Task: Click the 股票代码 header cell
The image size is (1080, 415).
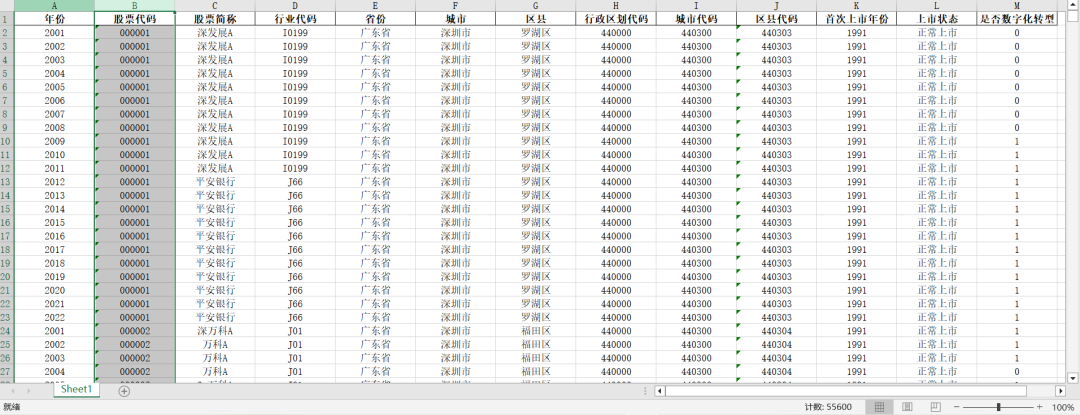Action: (135, 19)
